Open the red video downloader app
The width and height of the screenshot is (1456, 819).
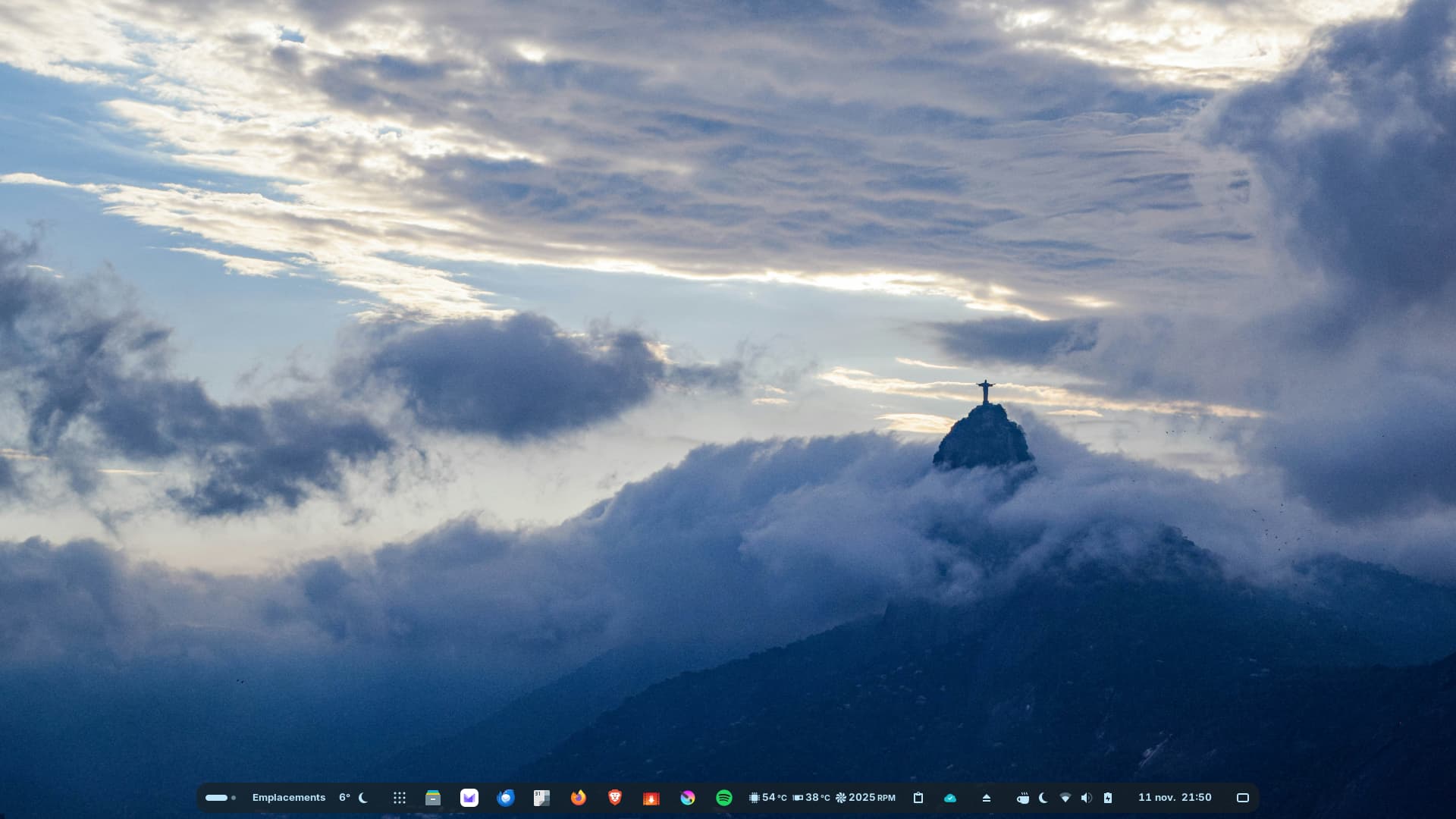pyautogui.click(x=651, y=798)
